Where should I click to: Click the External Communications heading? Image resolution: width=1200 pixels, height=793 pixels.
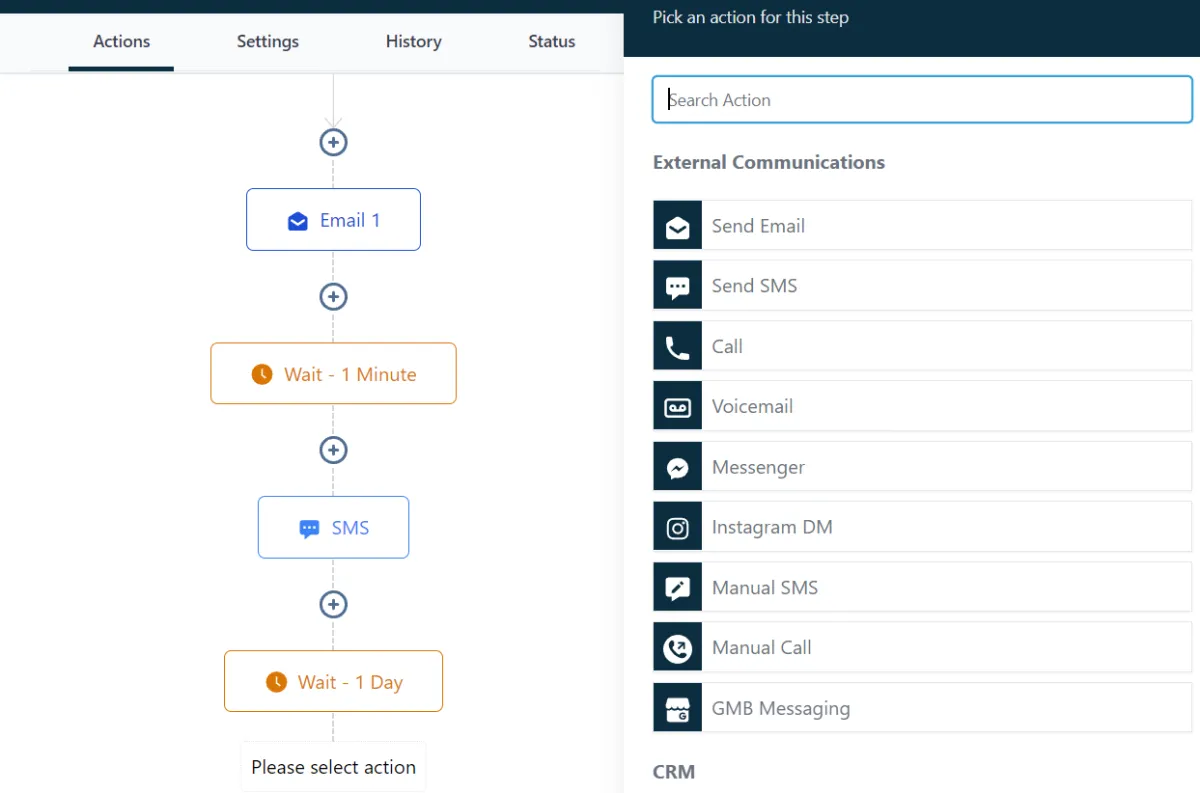769,162
